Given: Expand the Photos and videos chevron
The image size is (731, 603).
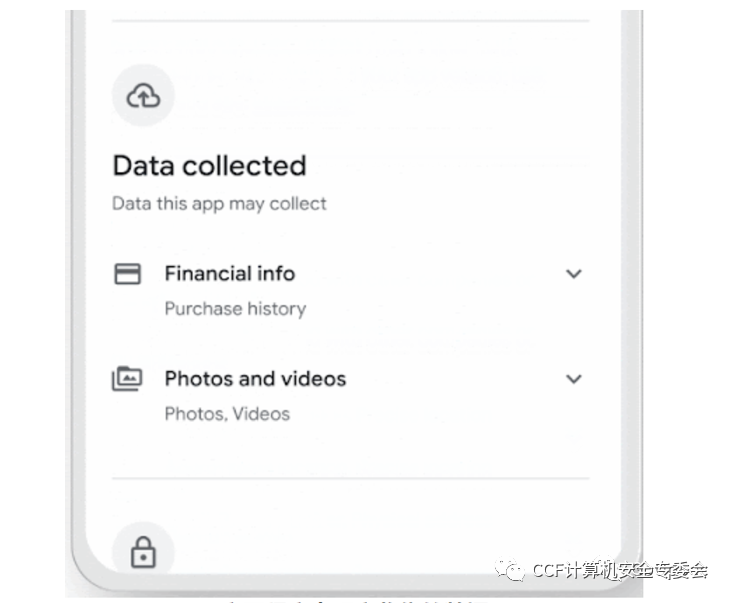Looking at the screenshot, I should click(573, 379).
